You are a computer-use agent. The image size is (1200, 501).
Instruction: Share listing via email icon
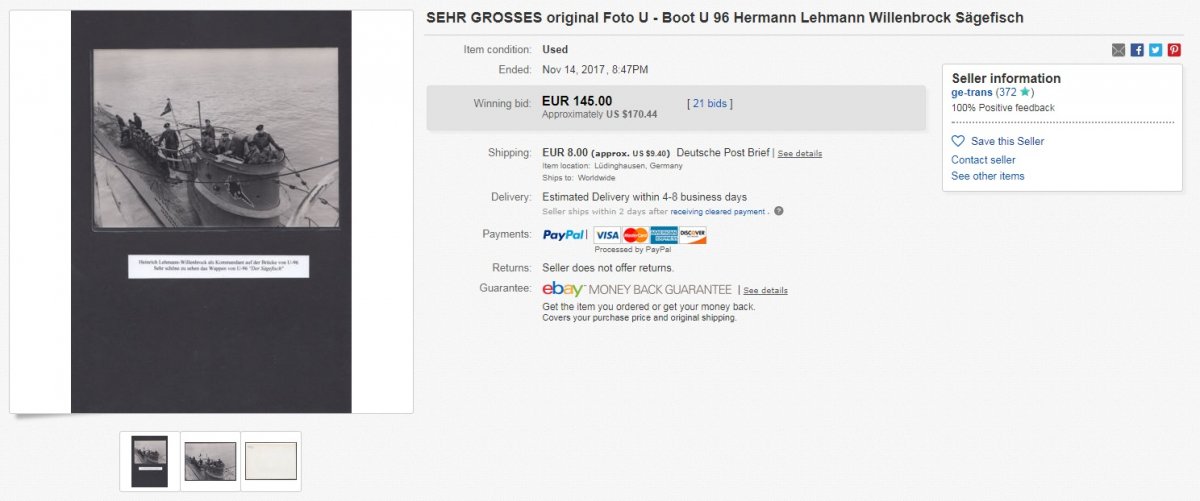[1118, 50]
